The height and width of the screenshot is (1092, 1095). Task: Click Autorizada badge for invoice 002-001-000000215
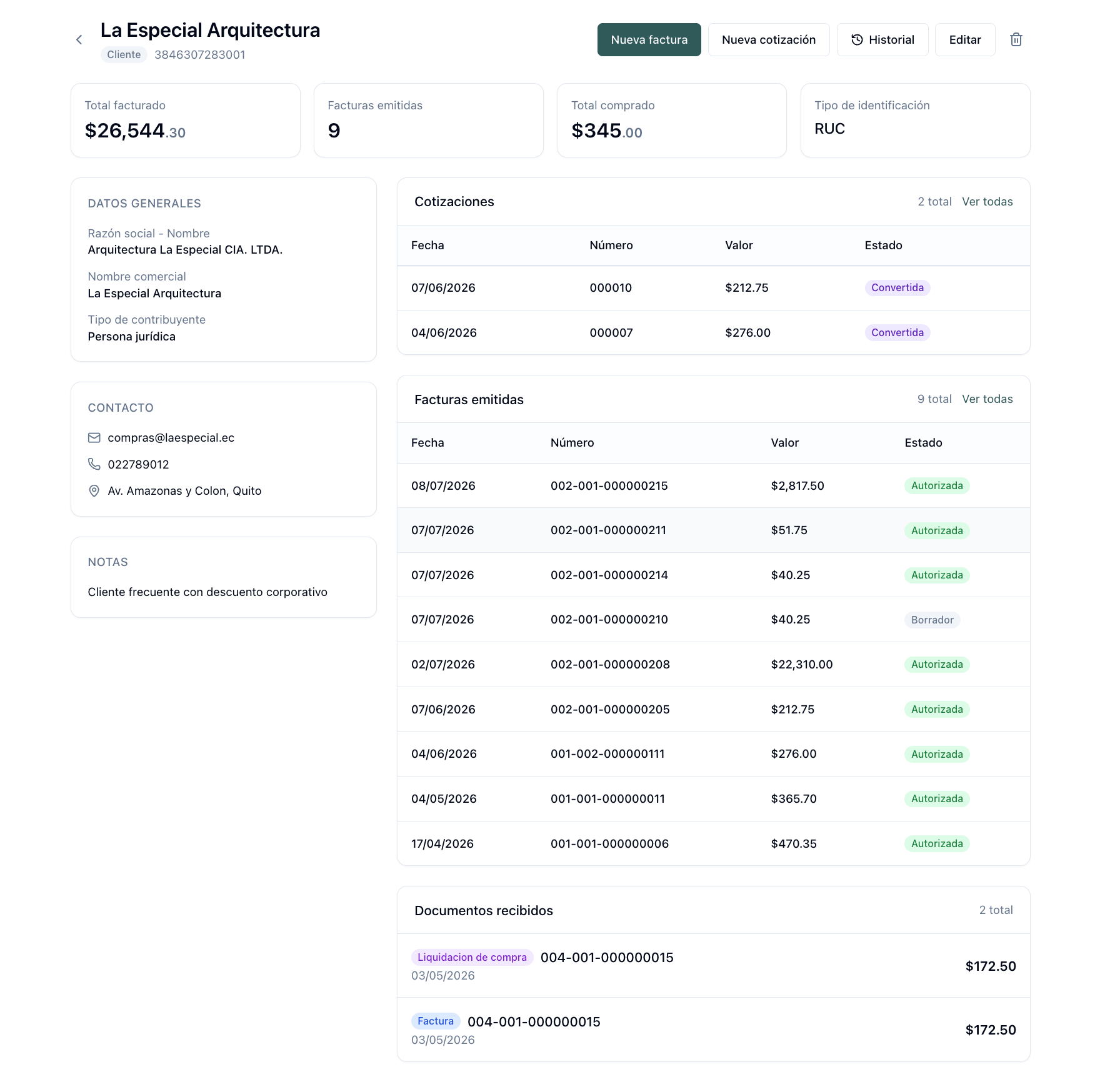(937, 486)
